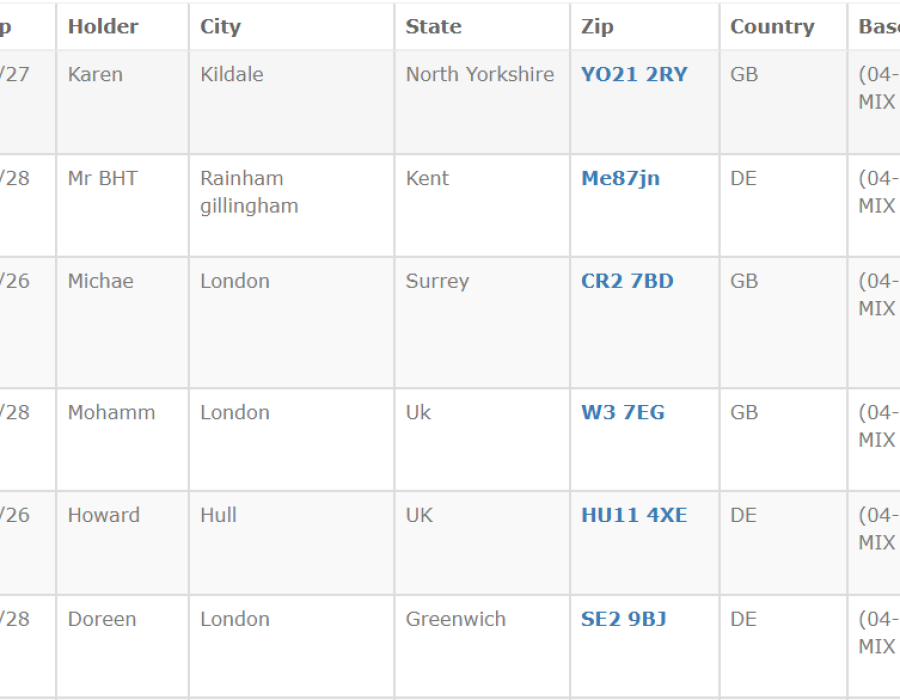
Task: Click the City column header
Action: [x=220, y=27]
